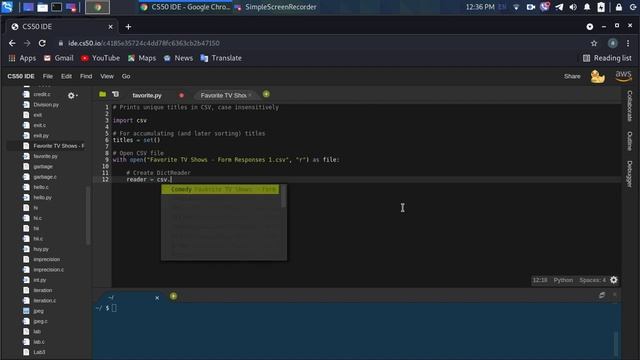
Task: Bookmark this page with star icon
Action: 594,43
